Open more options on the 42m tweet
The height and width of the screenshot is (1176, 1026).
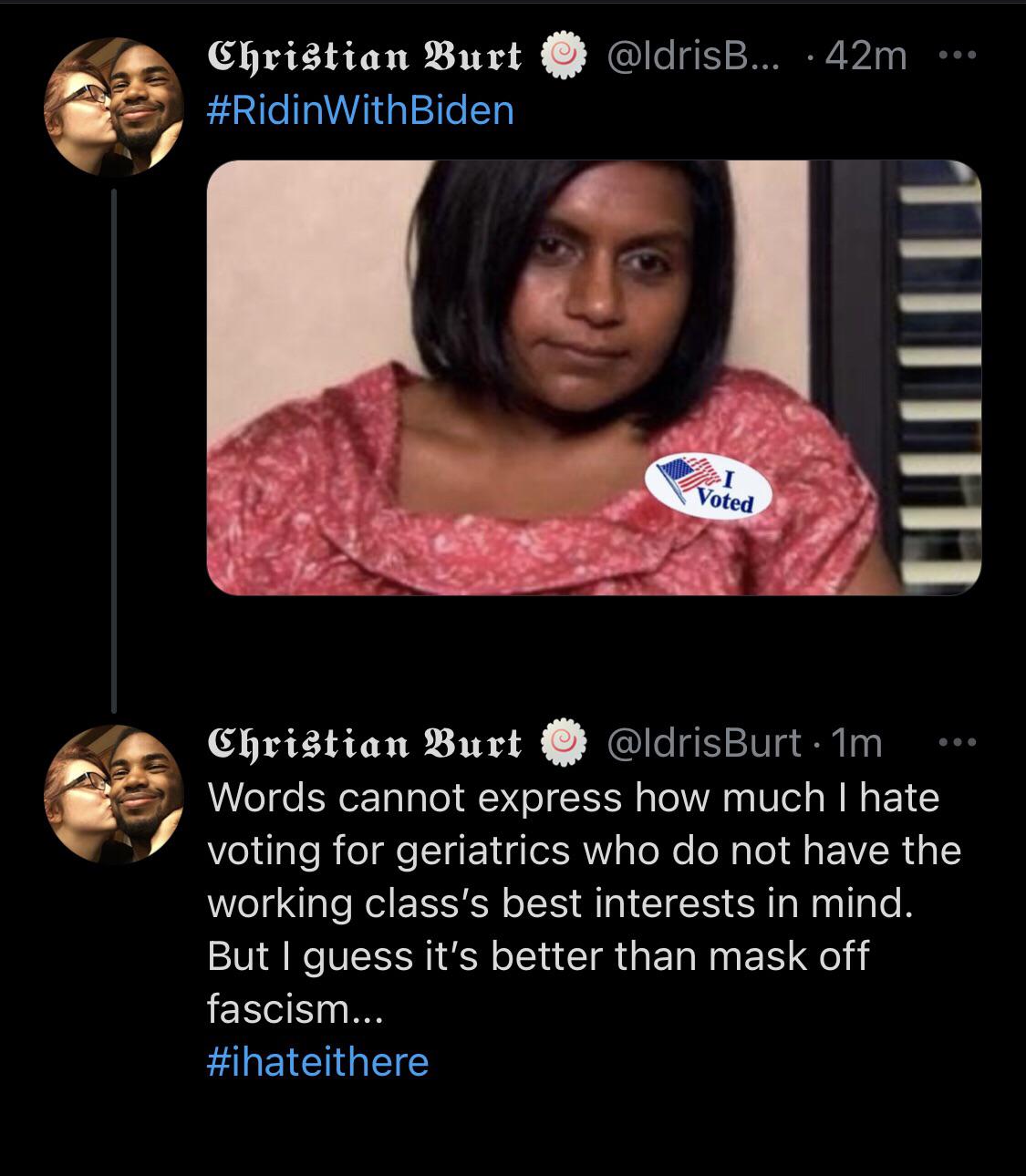click(x=957, y=57)
